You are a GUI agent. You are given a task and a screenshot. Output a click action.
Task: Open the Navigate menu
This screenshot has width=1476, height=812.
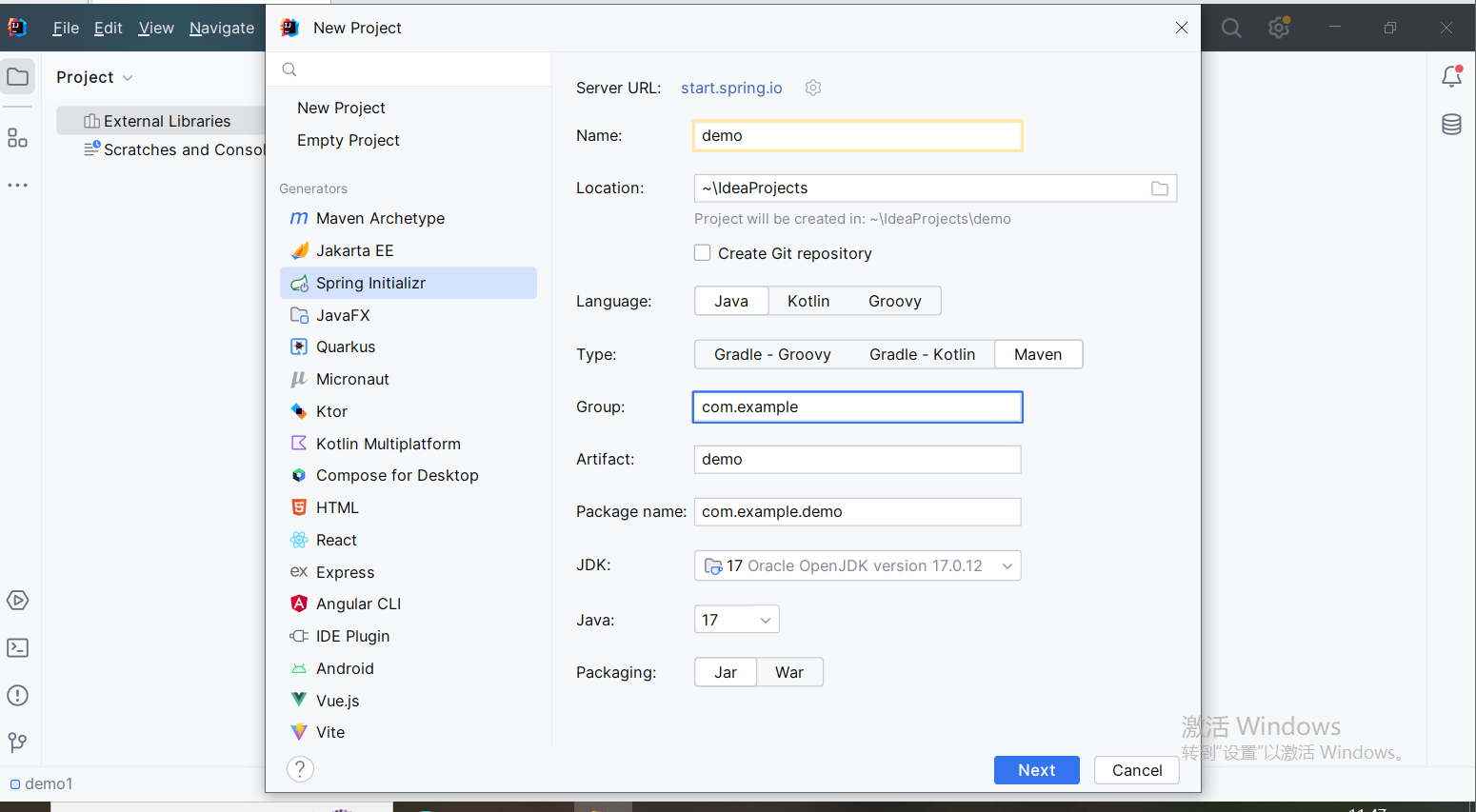pyautogui.click(x=222, y=29)
